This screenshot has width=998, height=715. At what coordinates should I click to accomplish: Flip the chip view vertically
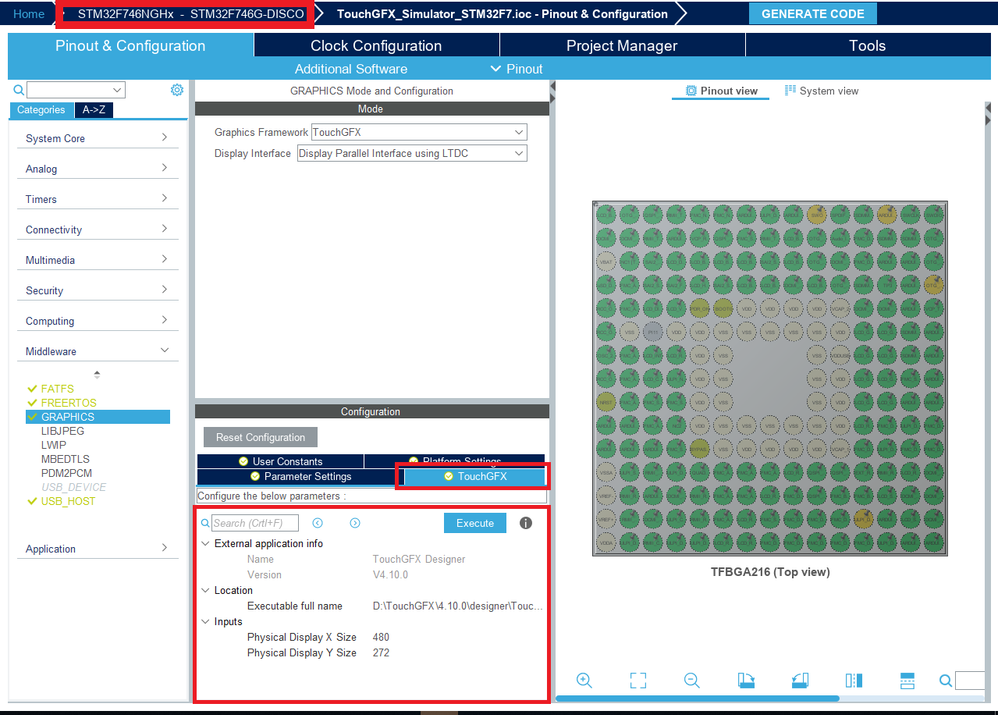click(x=907, y=681)
